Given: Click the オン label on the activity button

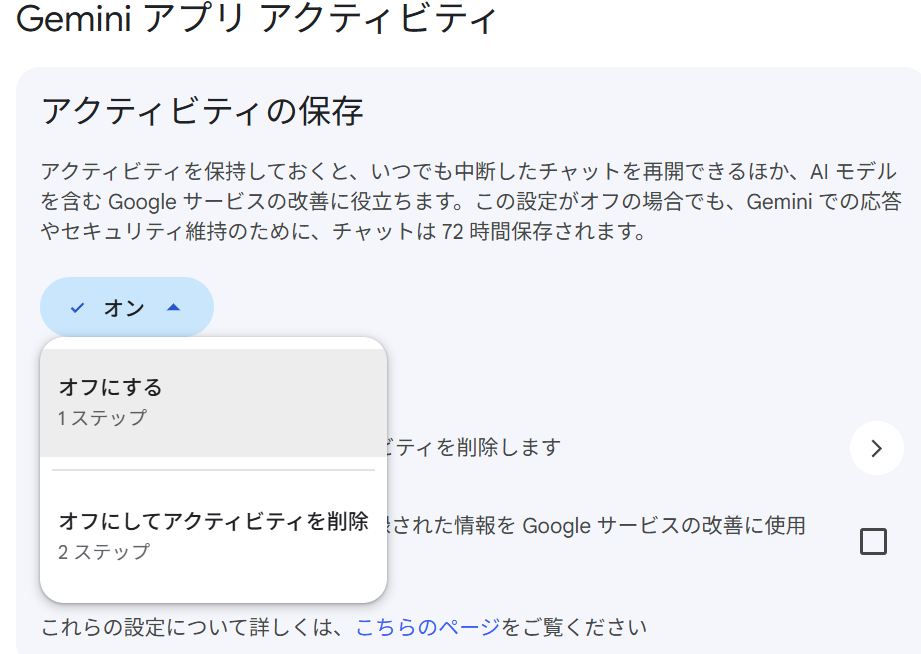Looking at the screenshot, I should pos(124,308).
